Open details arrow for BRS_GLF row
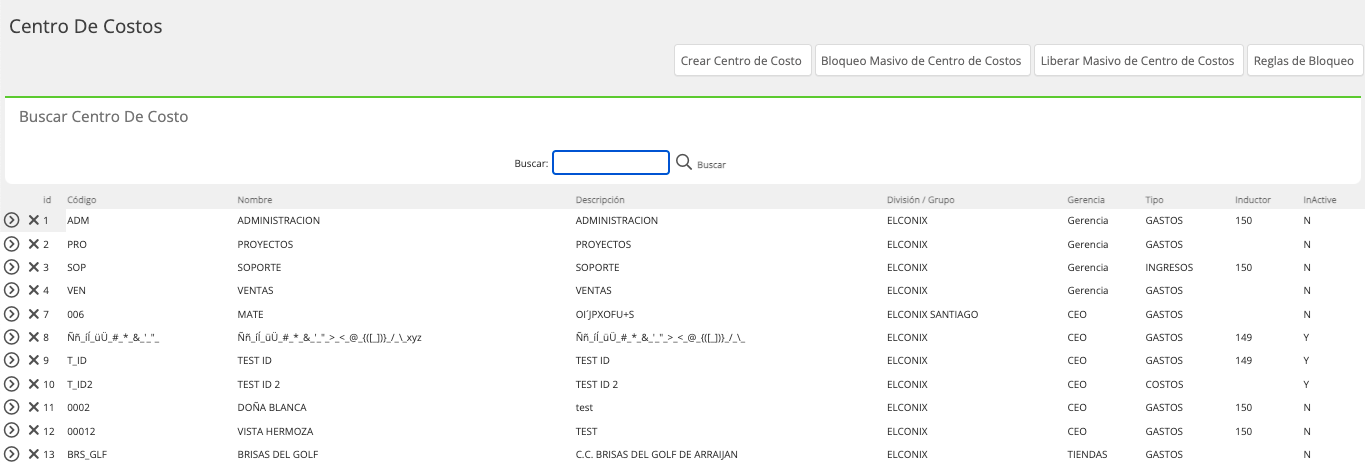The height and width of the screenshot is (466, 1365). (12, 454)
